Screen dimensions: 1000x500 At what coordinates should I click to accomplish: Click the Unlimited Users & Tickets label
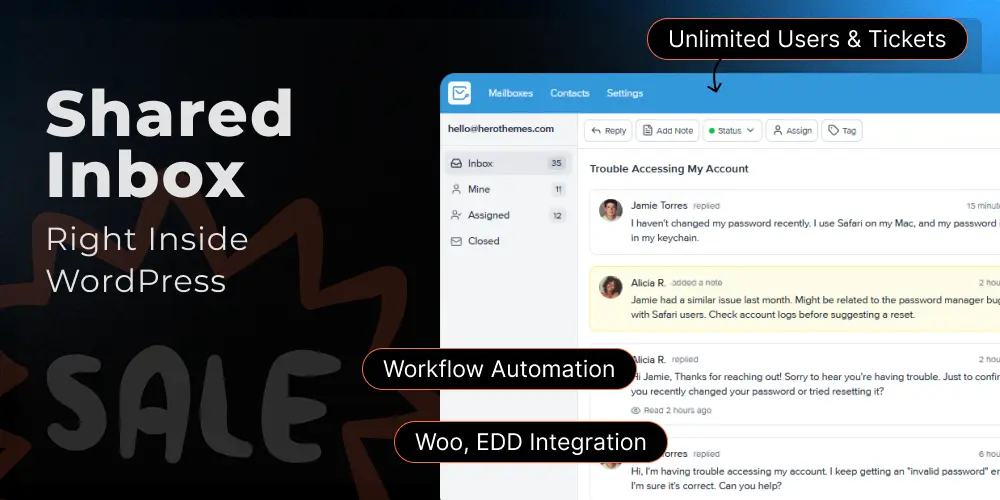click(x=807, y=40)
